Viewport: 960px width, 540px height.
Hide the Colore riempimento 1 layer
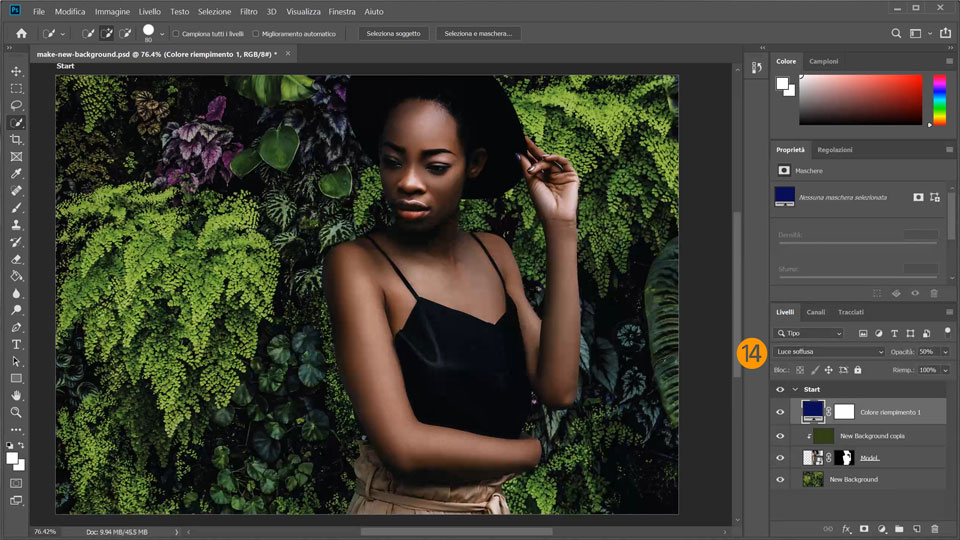click(x=780, y=412)
